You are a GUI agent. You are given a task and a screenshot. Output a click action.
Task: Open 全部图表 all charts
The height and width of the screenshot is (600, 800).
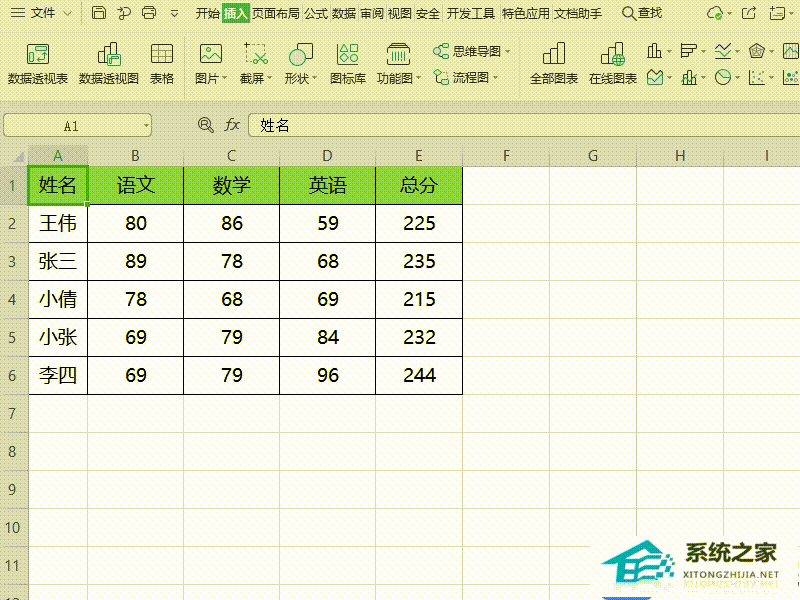click(554, 64)
